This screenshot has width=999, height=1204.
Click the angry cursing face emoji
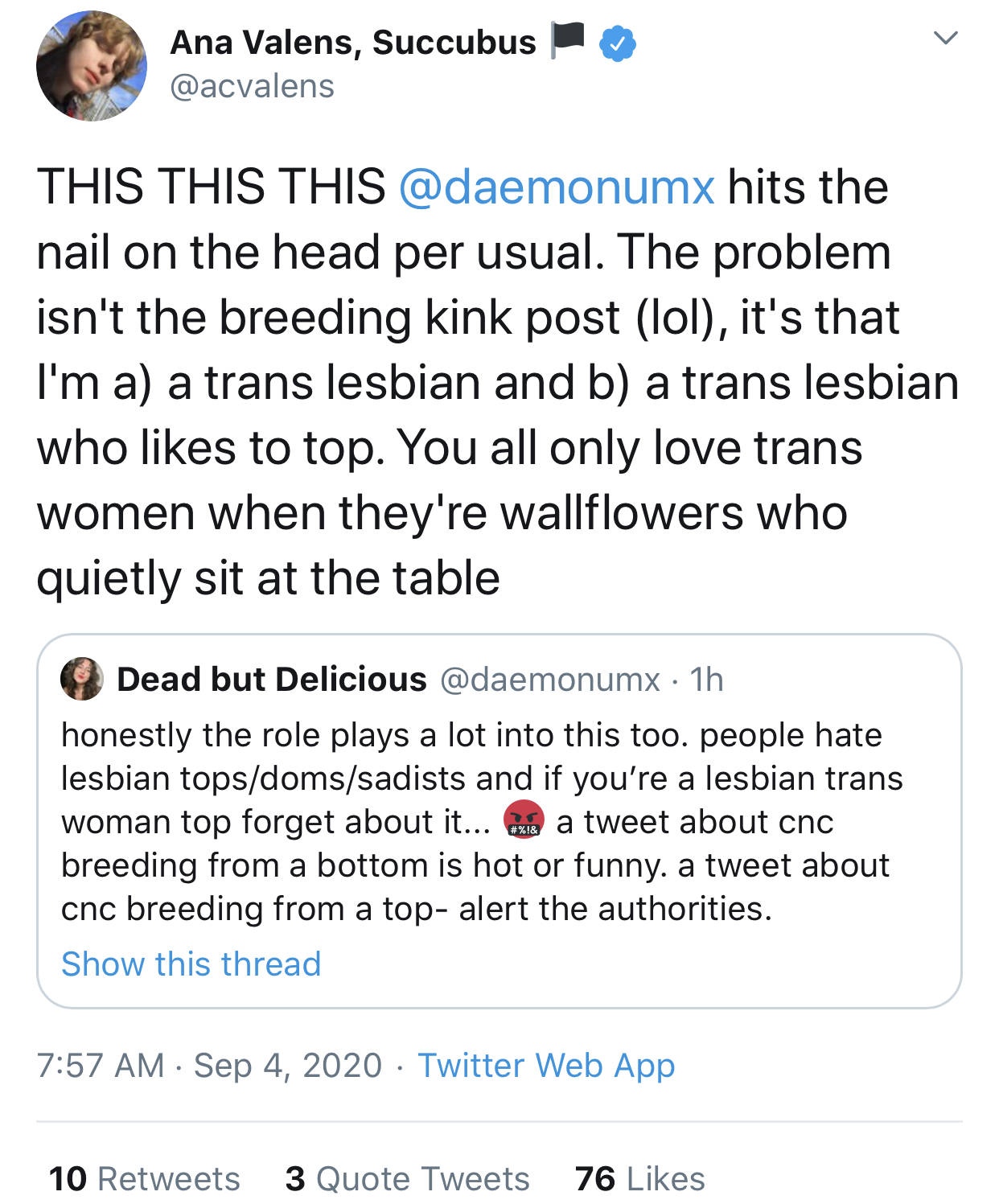(524, 820)
